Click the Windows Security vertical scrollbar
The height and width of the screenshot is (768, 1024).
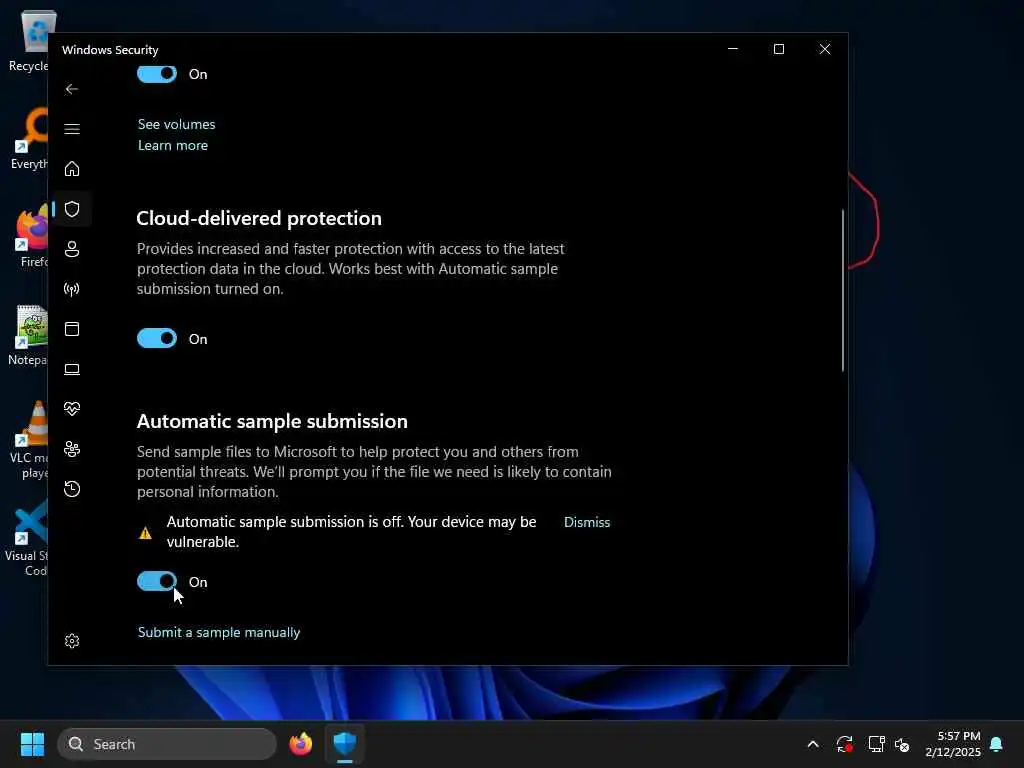click(x=842, y=291)
